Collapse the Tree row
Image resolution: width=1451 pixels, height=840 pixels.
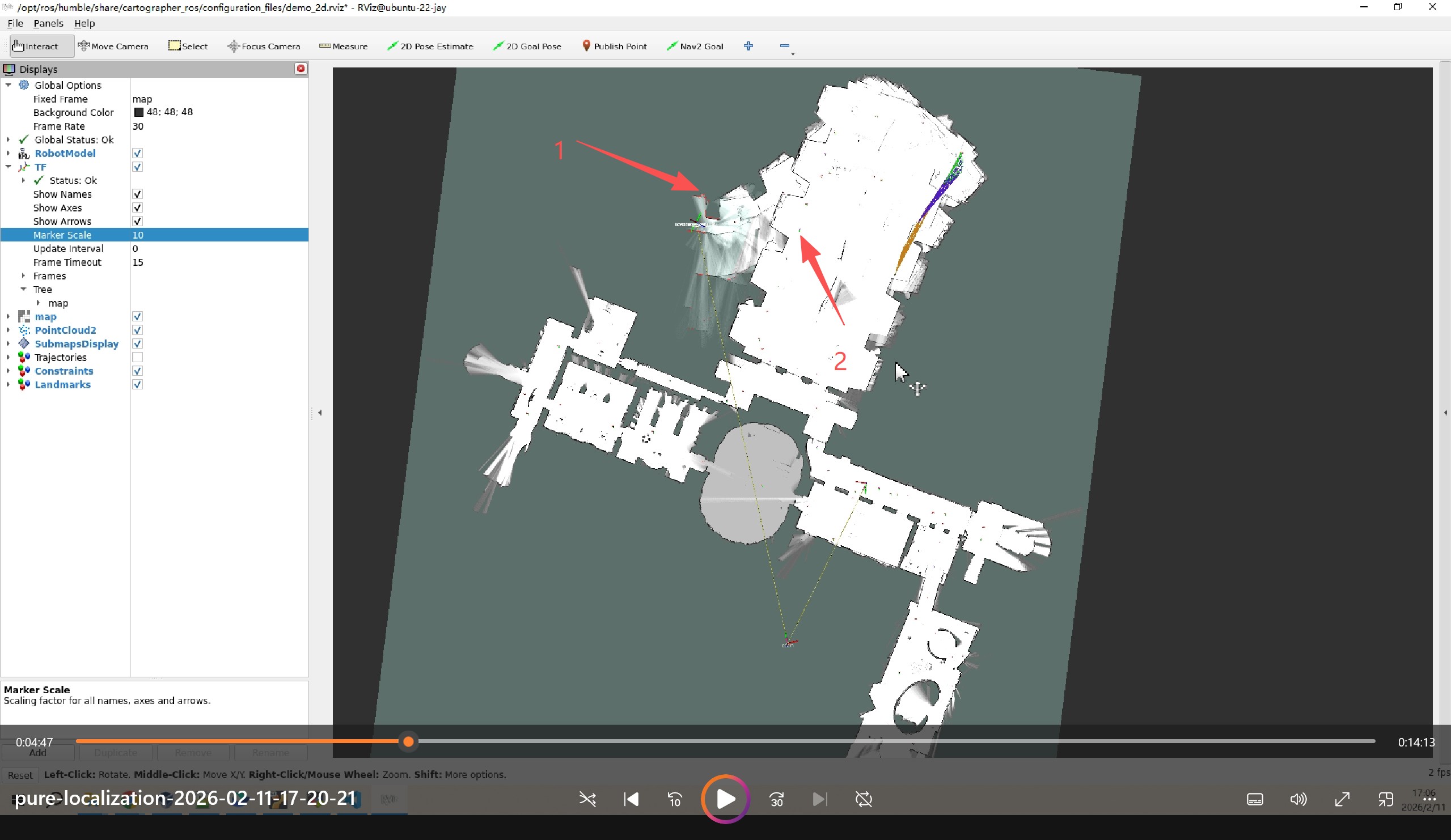[23, 289]
